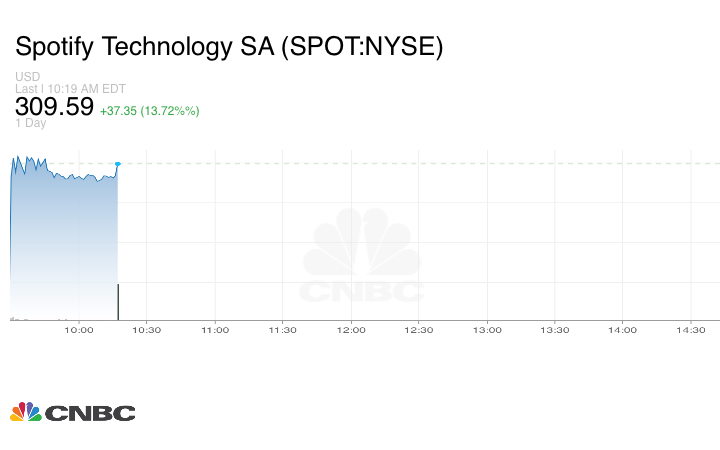The height and width of the screenshot is (450, 720).
Task: Click the Spotify Technology SA title
Action: pos(229,46)
